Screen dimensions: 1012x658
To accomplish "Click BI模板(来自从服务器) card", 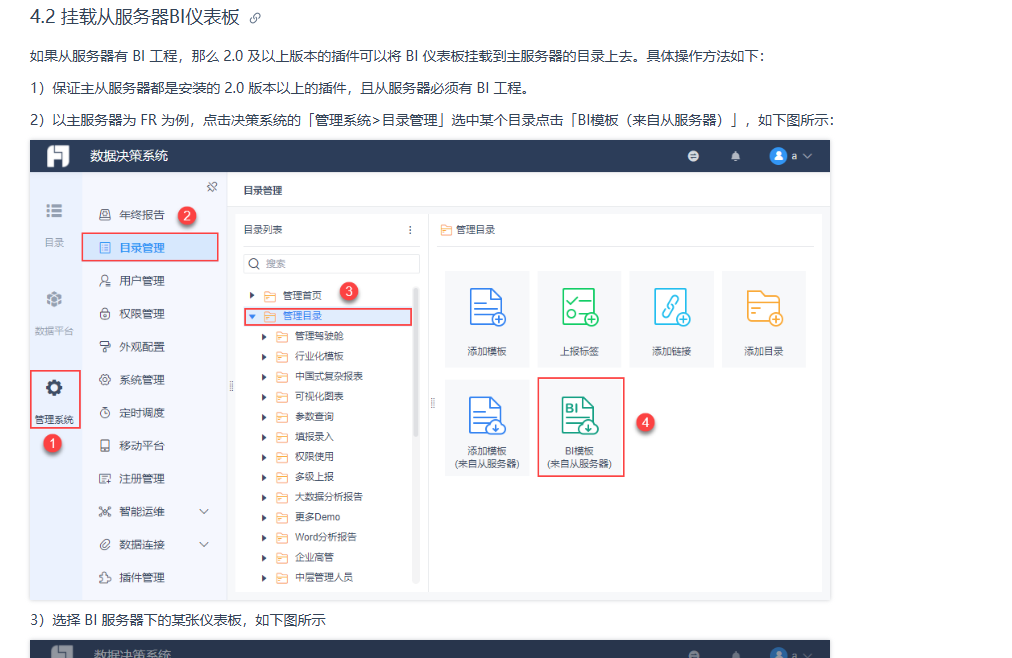I will (580, 428).
